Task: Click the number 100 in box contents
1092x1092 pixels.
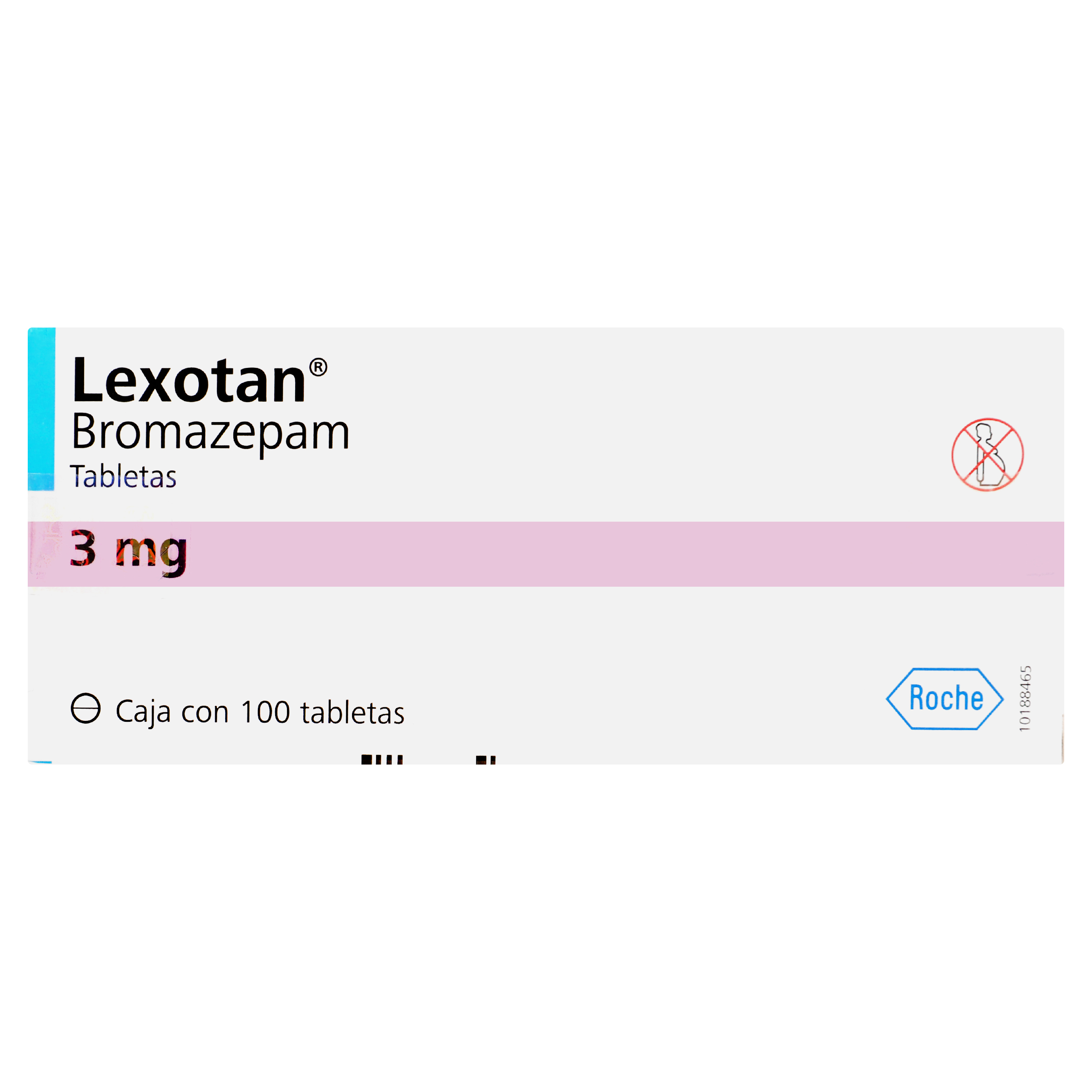Action: [x=265, y=712]
